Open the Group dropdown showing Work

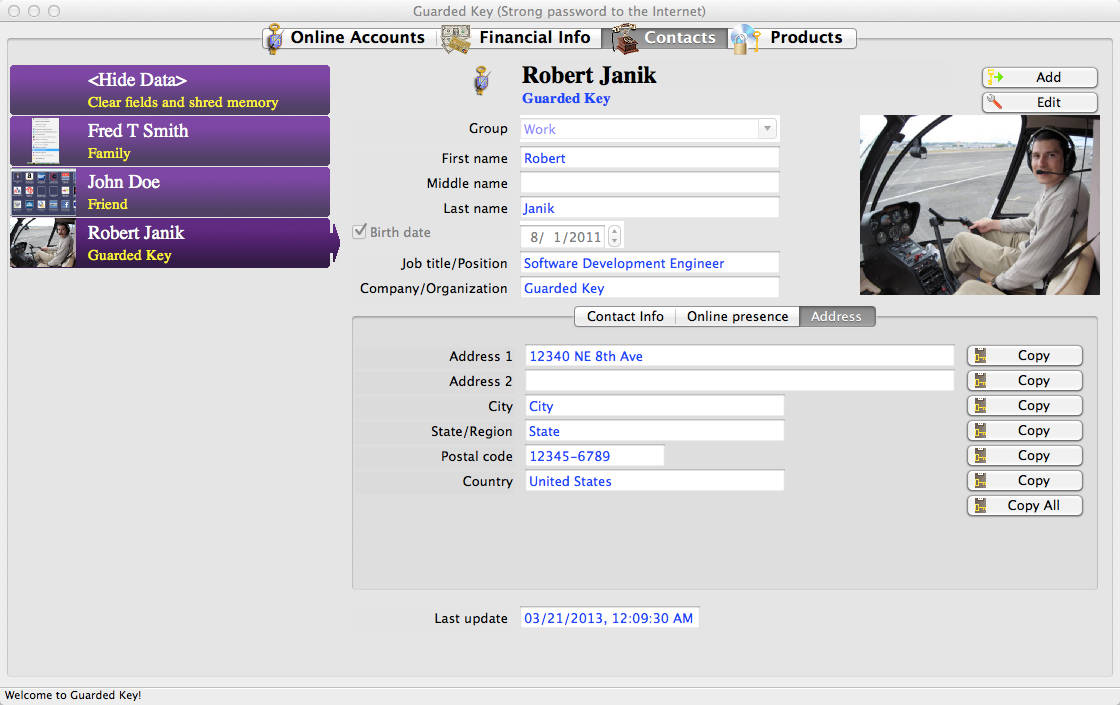[649, 129]
